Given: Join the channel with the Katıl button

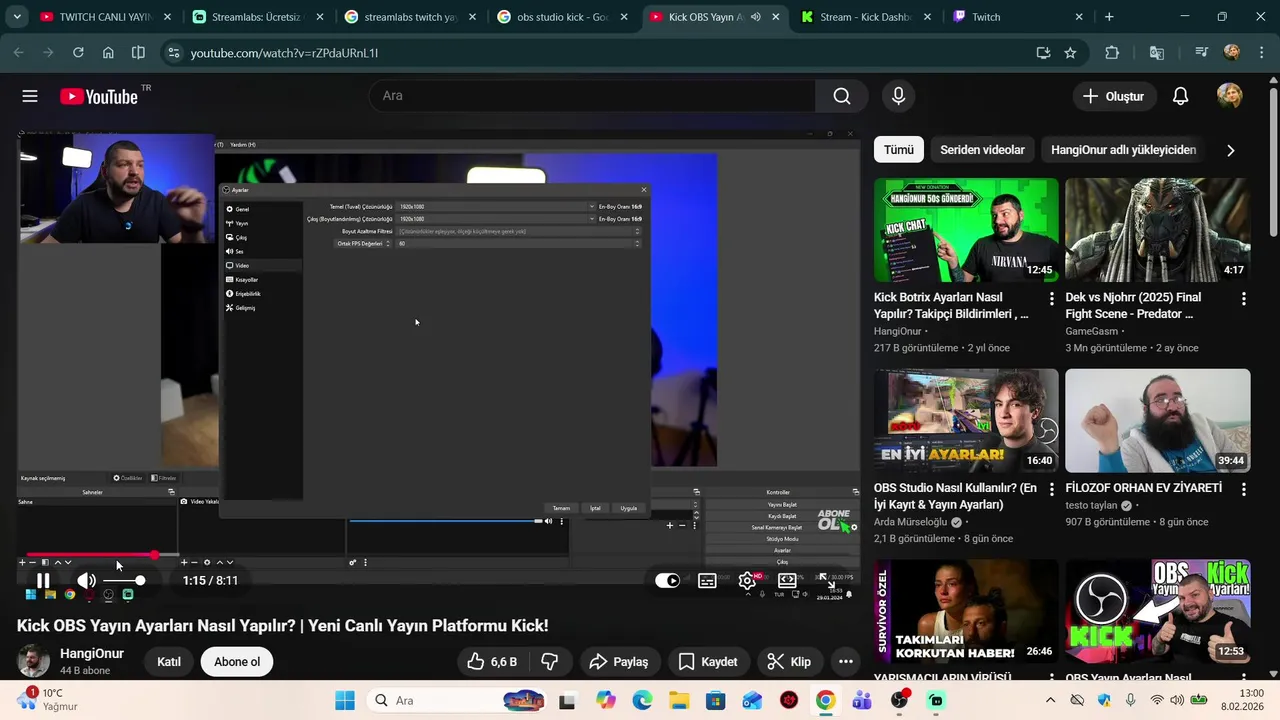Looking at the screenshot, I should click(169, 662).
